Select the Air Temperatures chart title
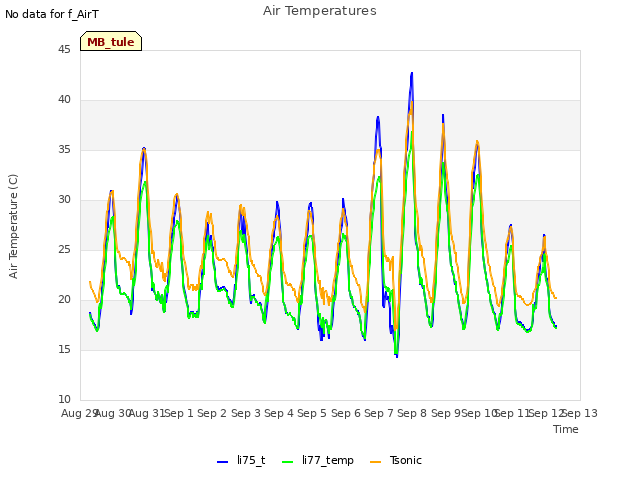 pyautogui.click(x=320, y=11)
